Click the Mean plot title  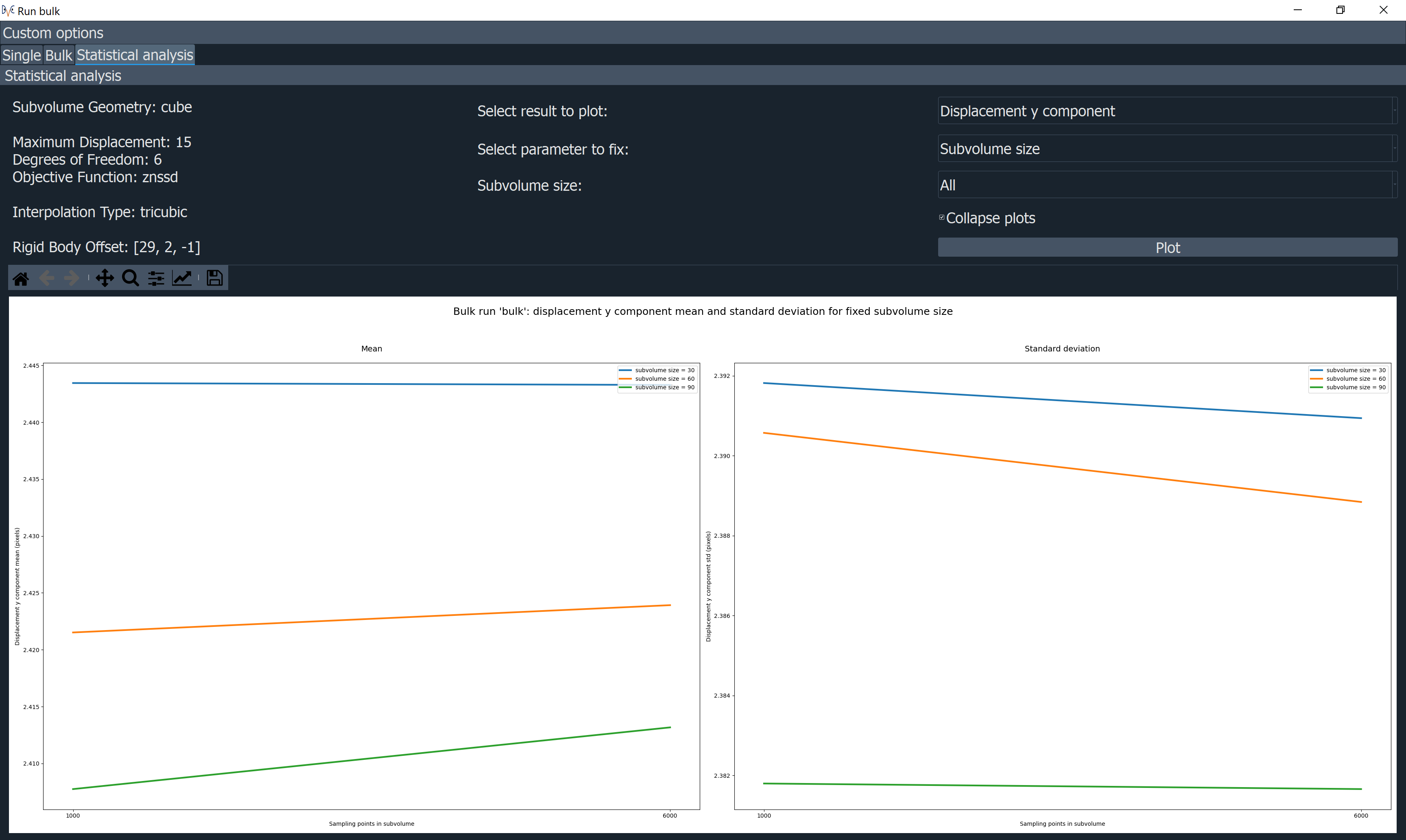[371, 349]
